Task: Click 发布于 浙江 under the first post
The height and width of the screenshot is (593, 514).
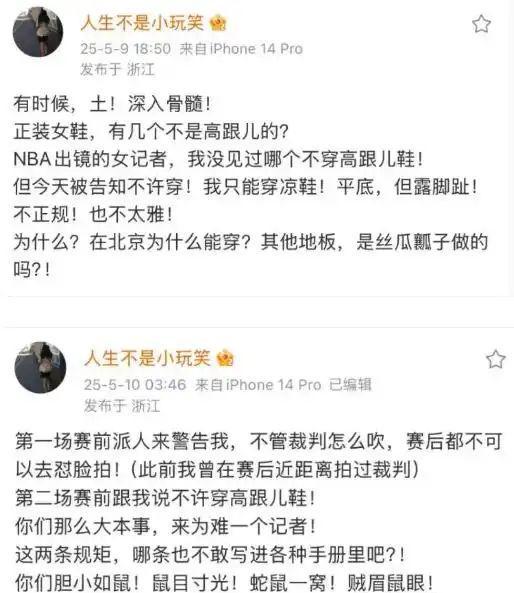Action: (x=117, y=70)
